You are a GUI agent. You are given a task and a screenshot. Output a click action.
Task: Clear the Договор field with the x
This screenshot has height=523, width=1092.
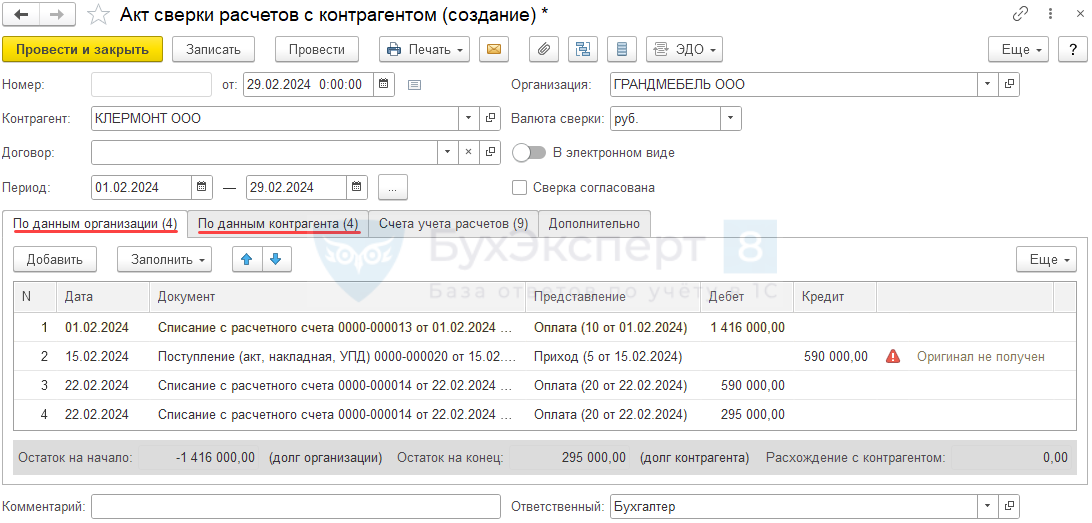pyautogui.click(x=469, y=152)
